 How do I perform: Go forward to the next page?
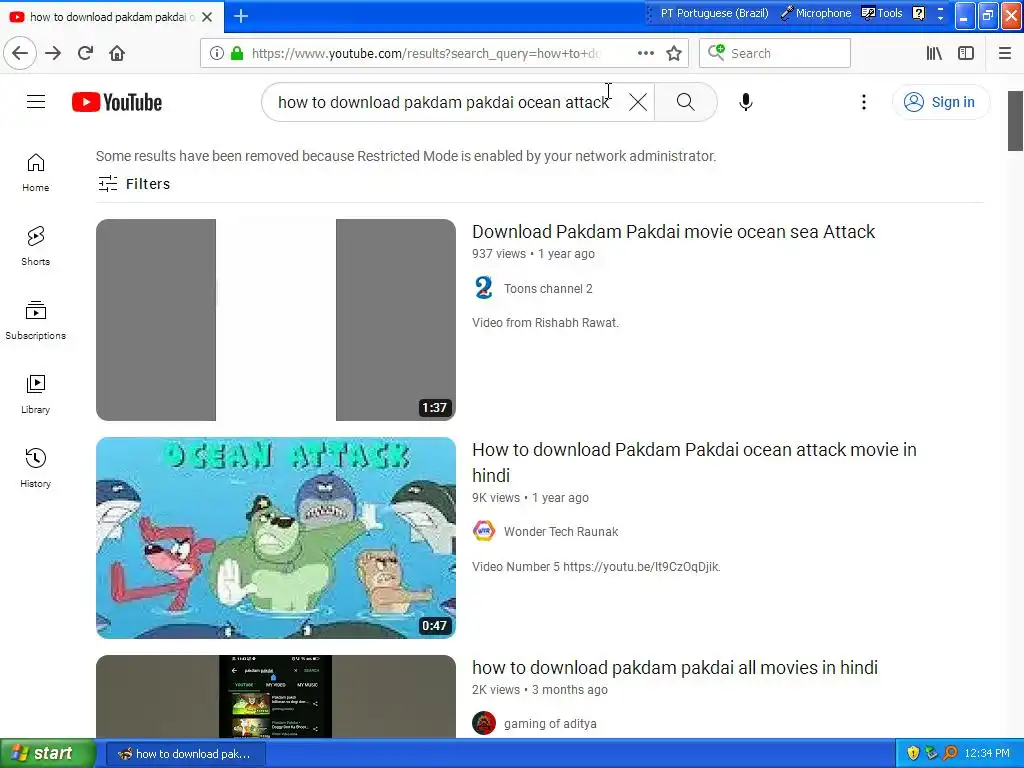[53, 53]
